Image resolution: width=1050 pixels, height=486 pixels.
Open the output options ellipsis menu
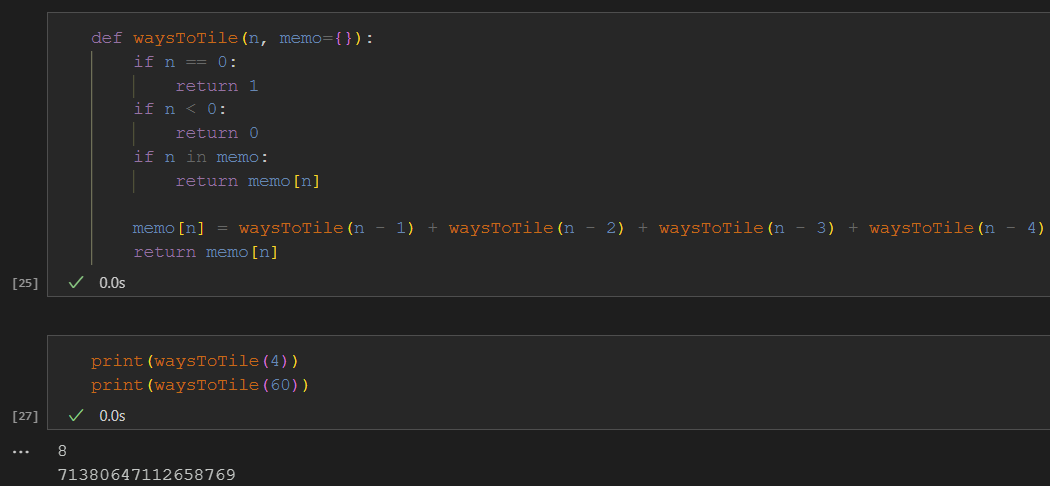[x=21, y=452]
